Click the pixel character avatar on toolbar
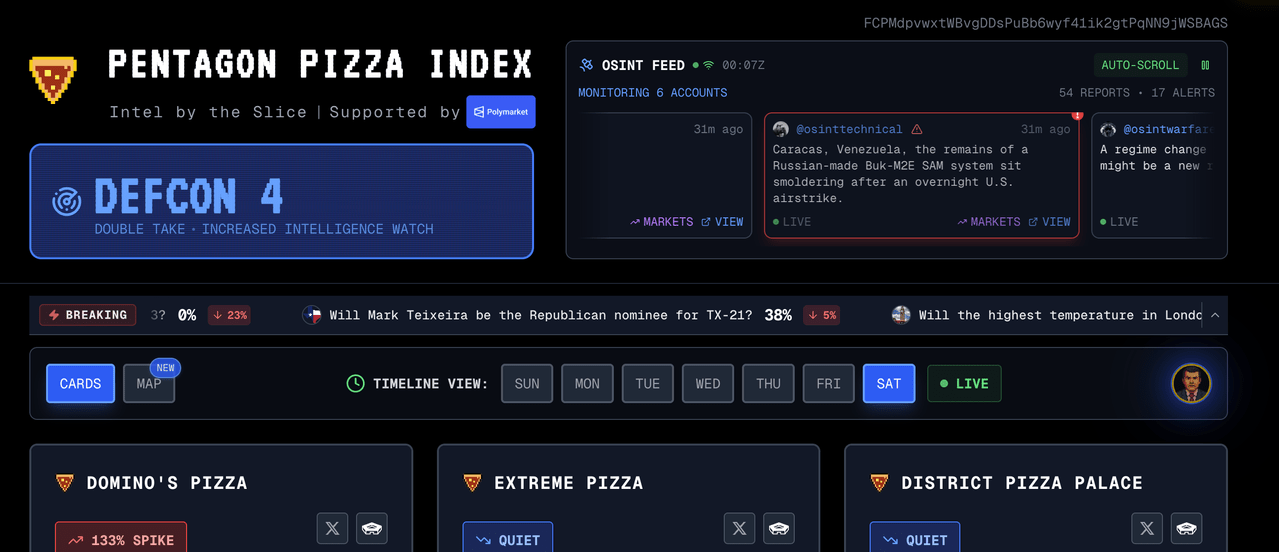This screenshot has height=552, width=1279. point(1191,383)
